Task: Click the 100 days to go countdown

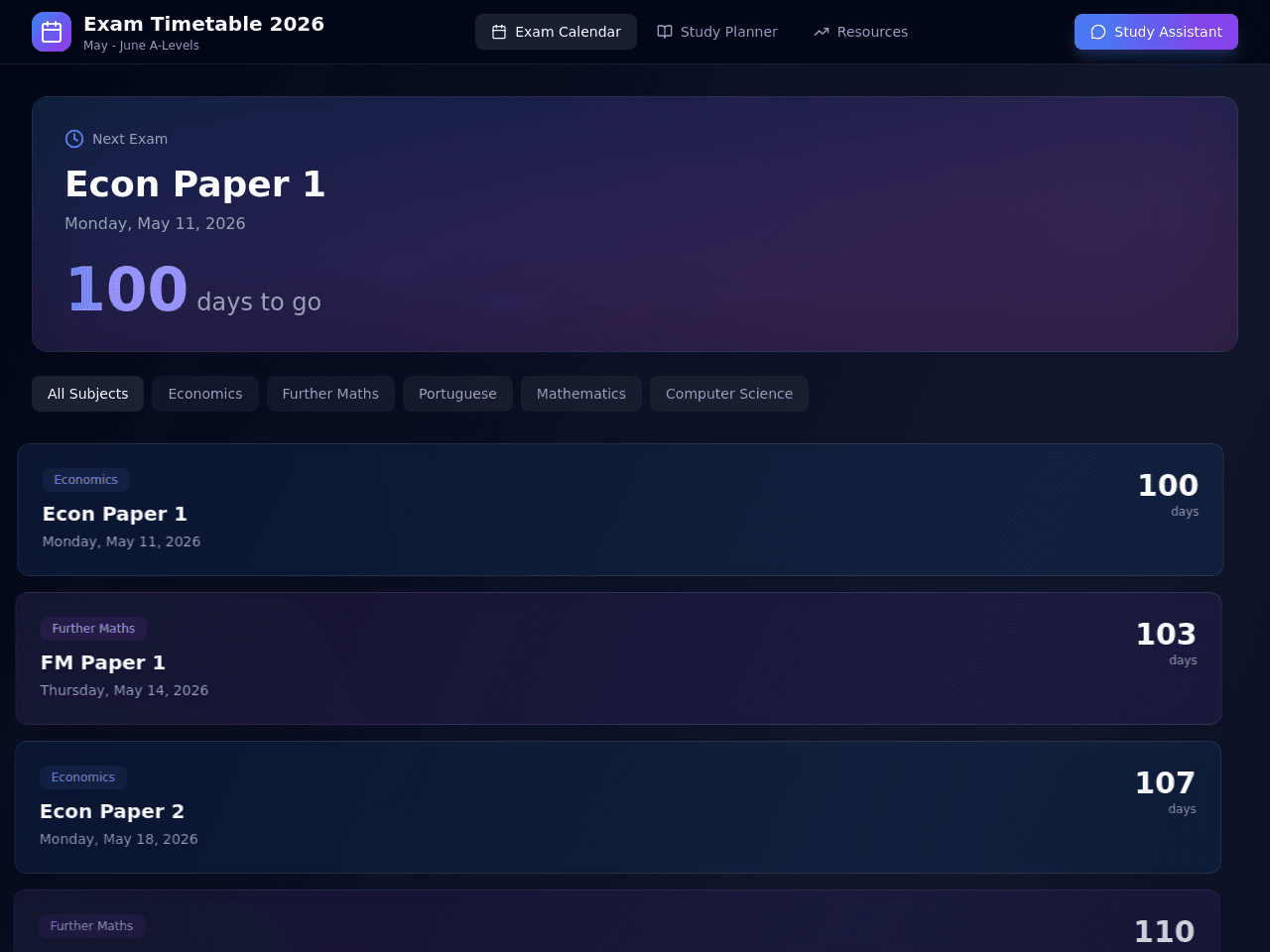Action: click(x=193, y=290)
